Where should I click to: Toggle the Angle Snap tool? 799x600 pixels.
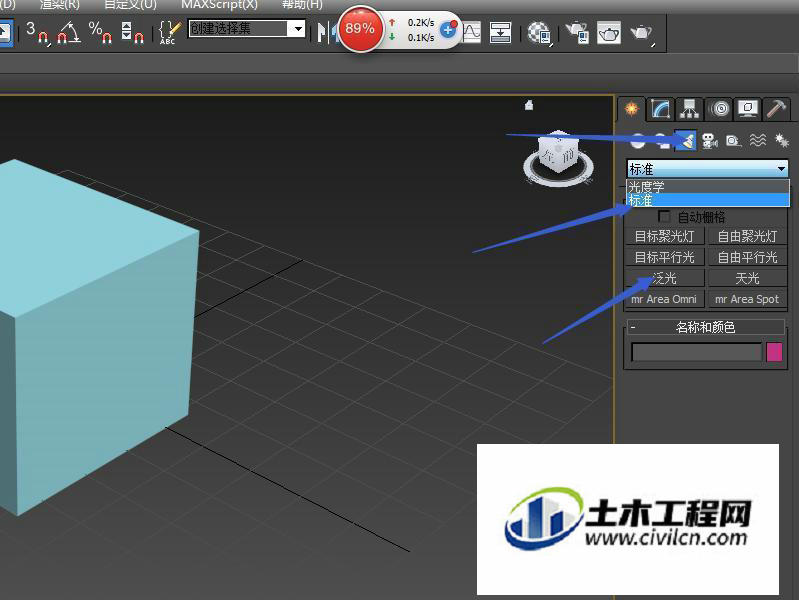(68, 33)
